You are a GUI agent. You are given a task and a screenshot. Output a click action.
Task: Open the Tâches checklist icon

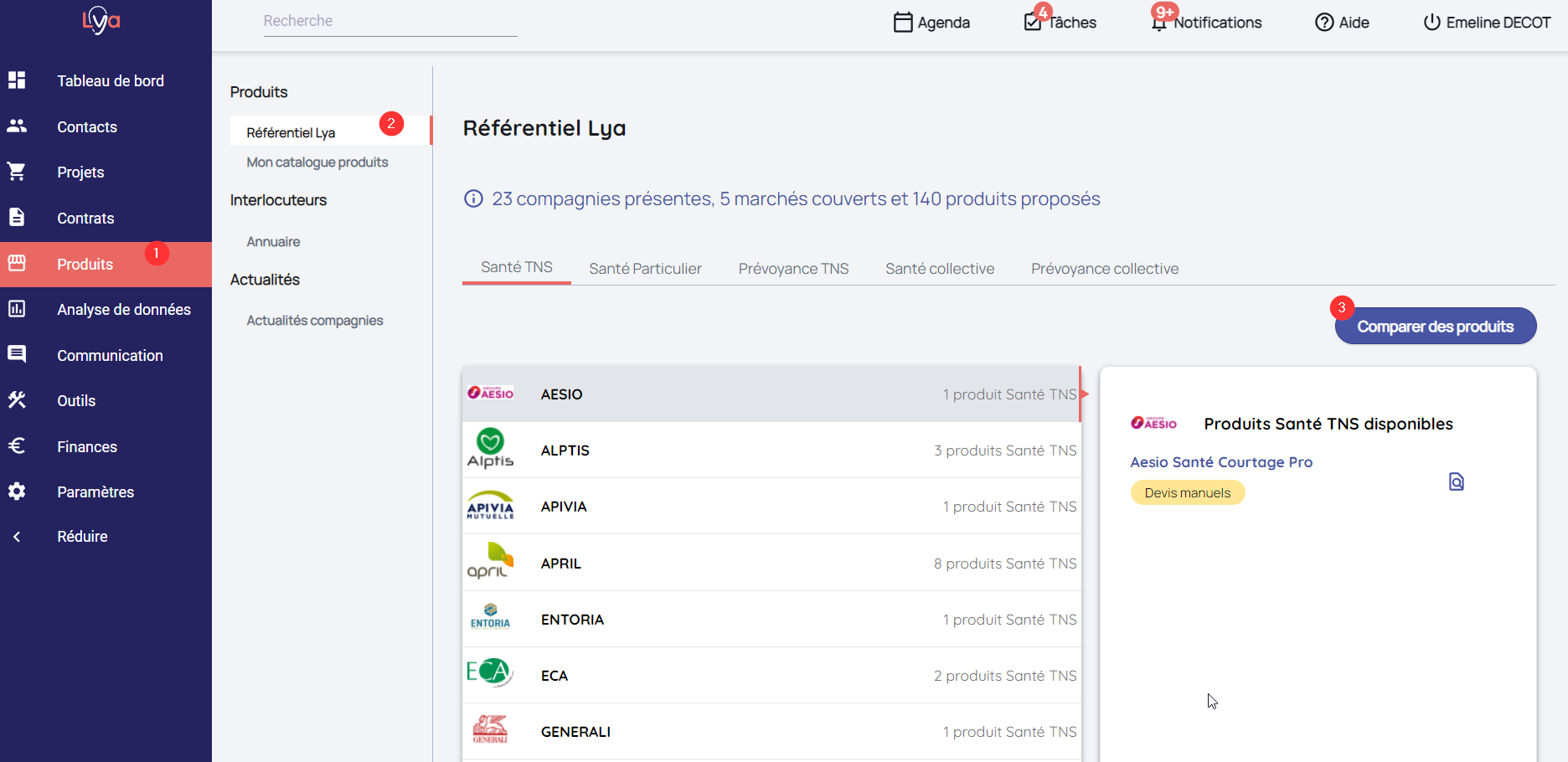[1033, 23]
